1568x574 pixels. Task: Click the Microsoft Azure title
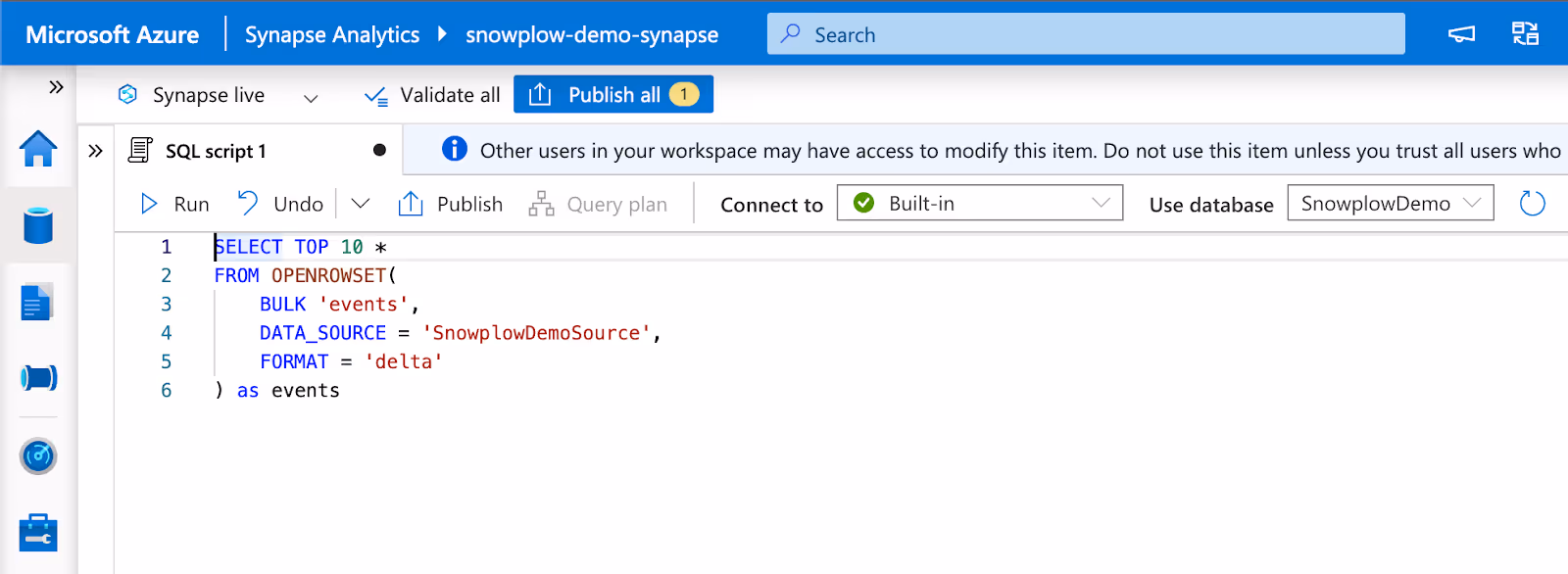tap(113, 35)
